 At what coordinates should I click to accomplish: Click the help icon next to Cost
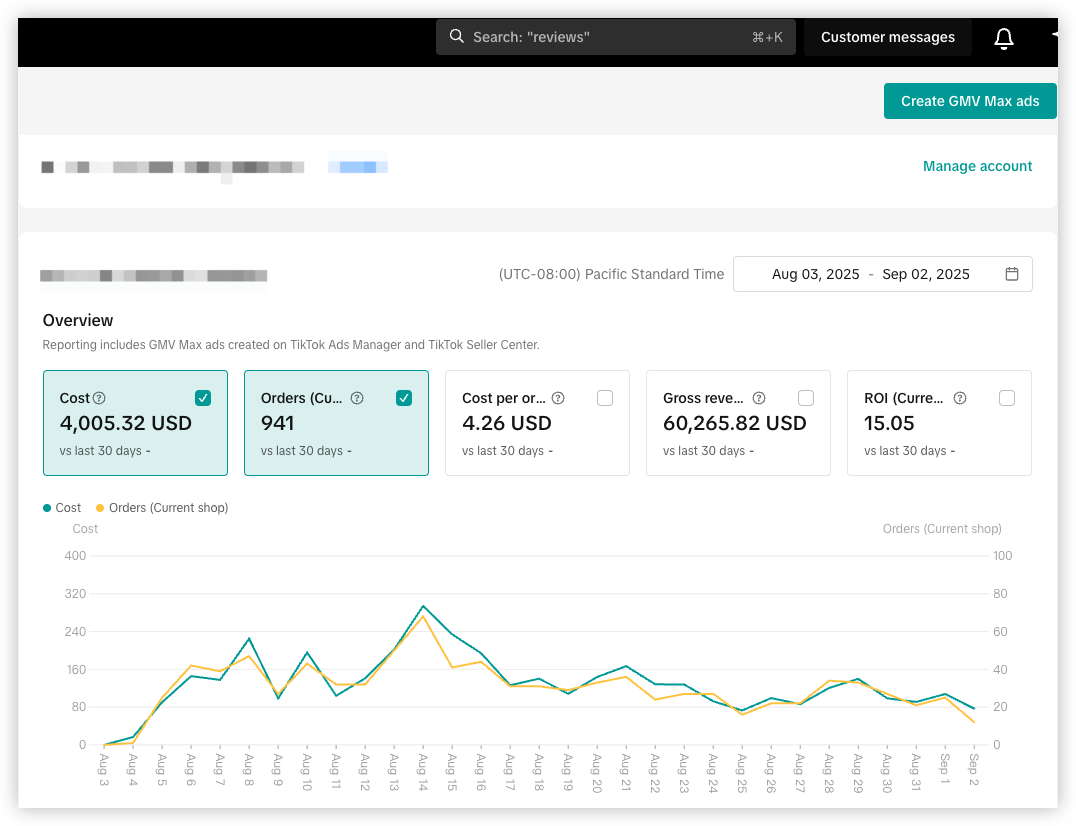tap(99, 398)
